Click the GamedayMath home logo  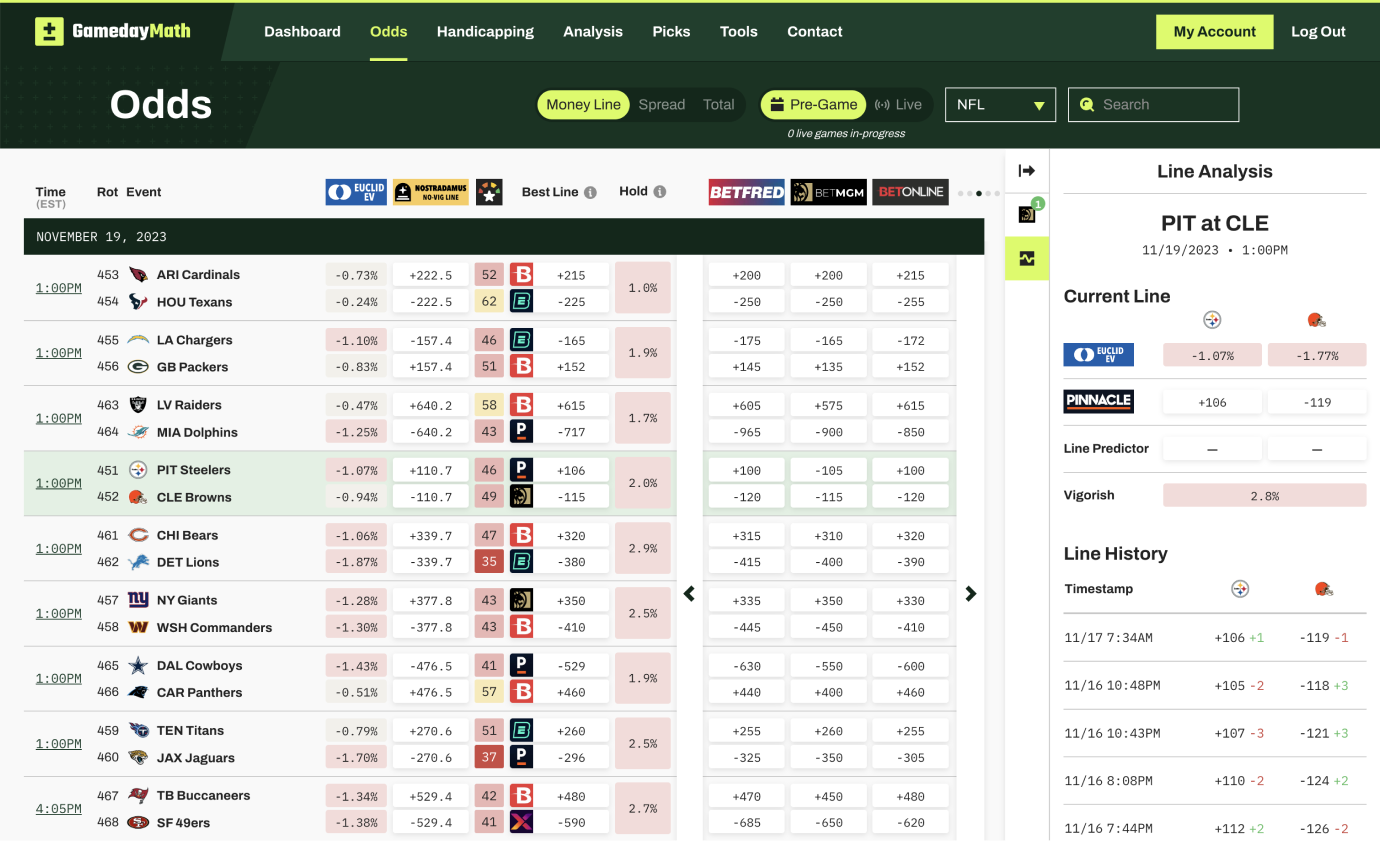pyautogui.click(x=112, y=31)
